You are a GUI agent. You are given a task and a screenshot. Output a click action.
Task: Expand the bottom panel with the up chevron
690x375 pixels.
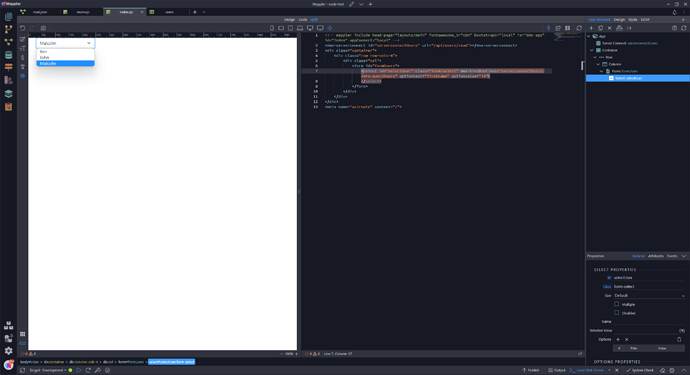coord(684,371)
